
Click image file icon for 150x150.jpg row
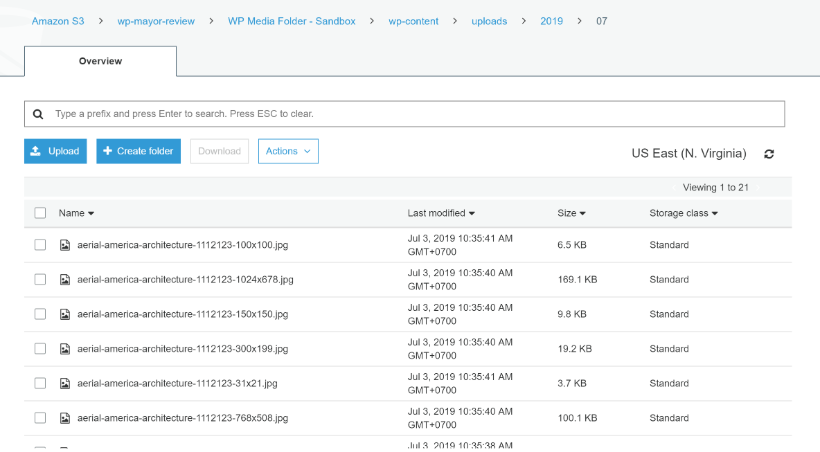tap(65, 314)
